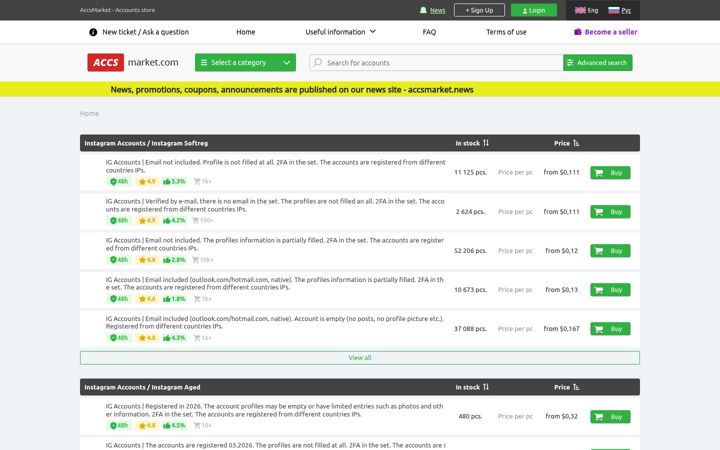Click thumbs-up 2.8% badge
The image size is (720, 450).
(x=174, y=260)
